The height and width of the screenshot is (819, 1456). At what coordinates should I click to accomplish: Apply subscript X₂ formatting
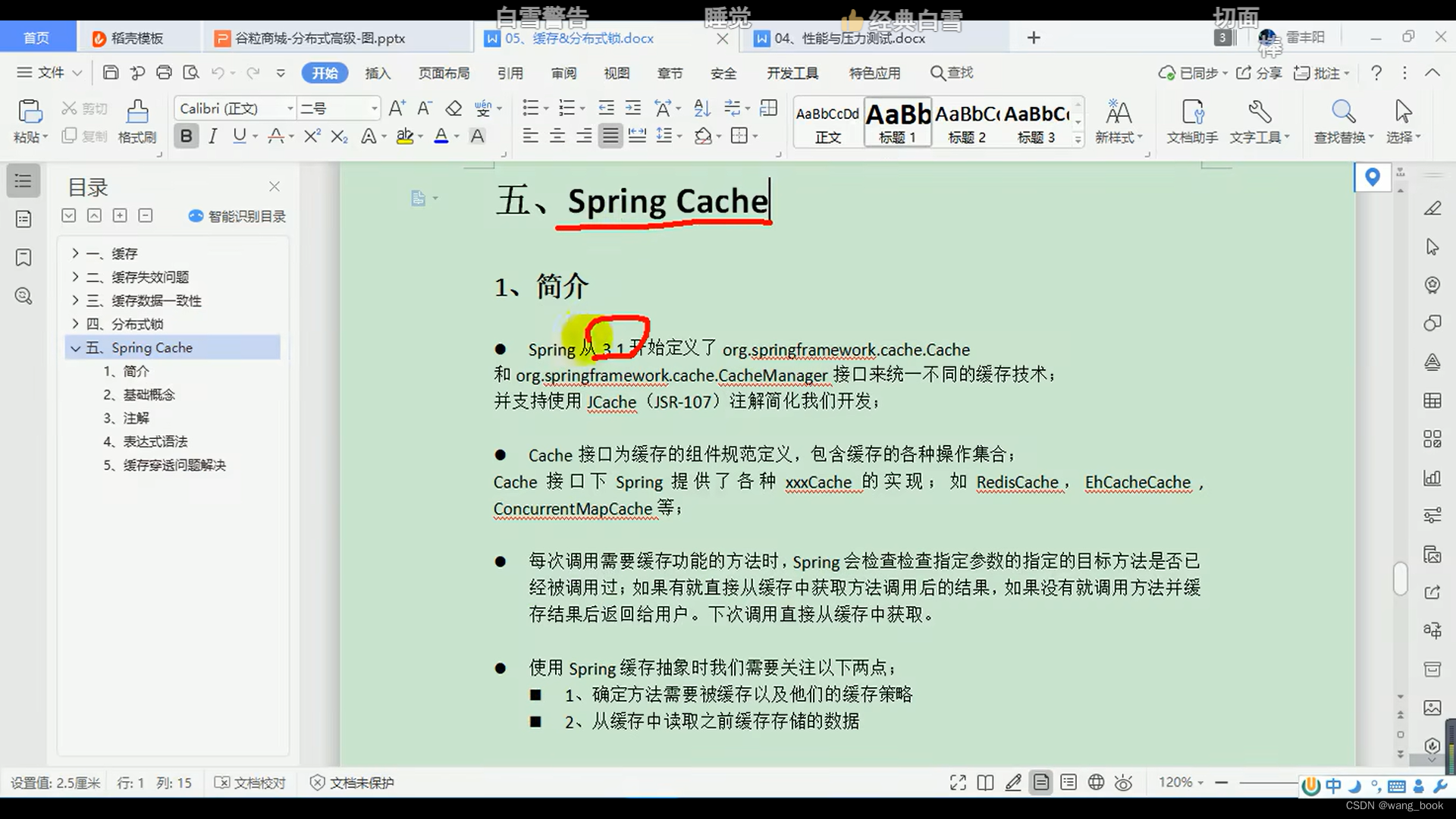(x=340, y=136)
